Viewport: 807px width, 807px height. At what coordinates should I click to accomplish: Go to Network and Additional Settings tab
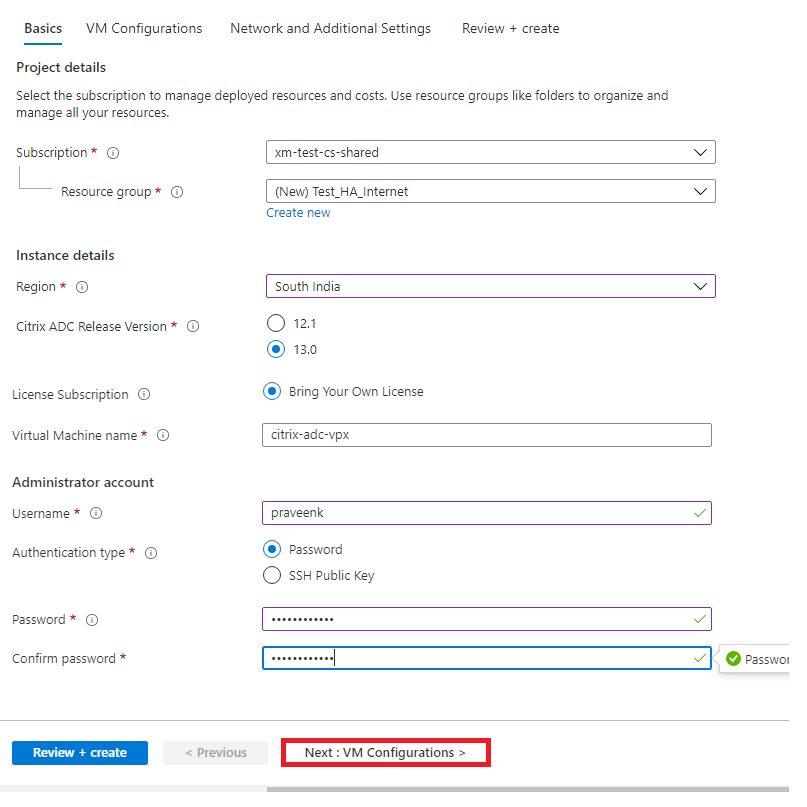(330, 29)
